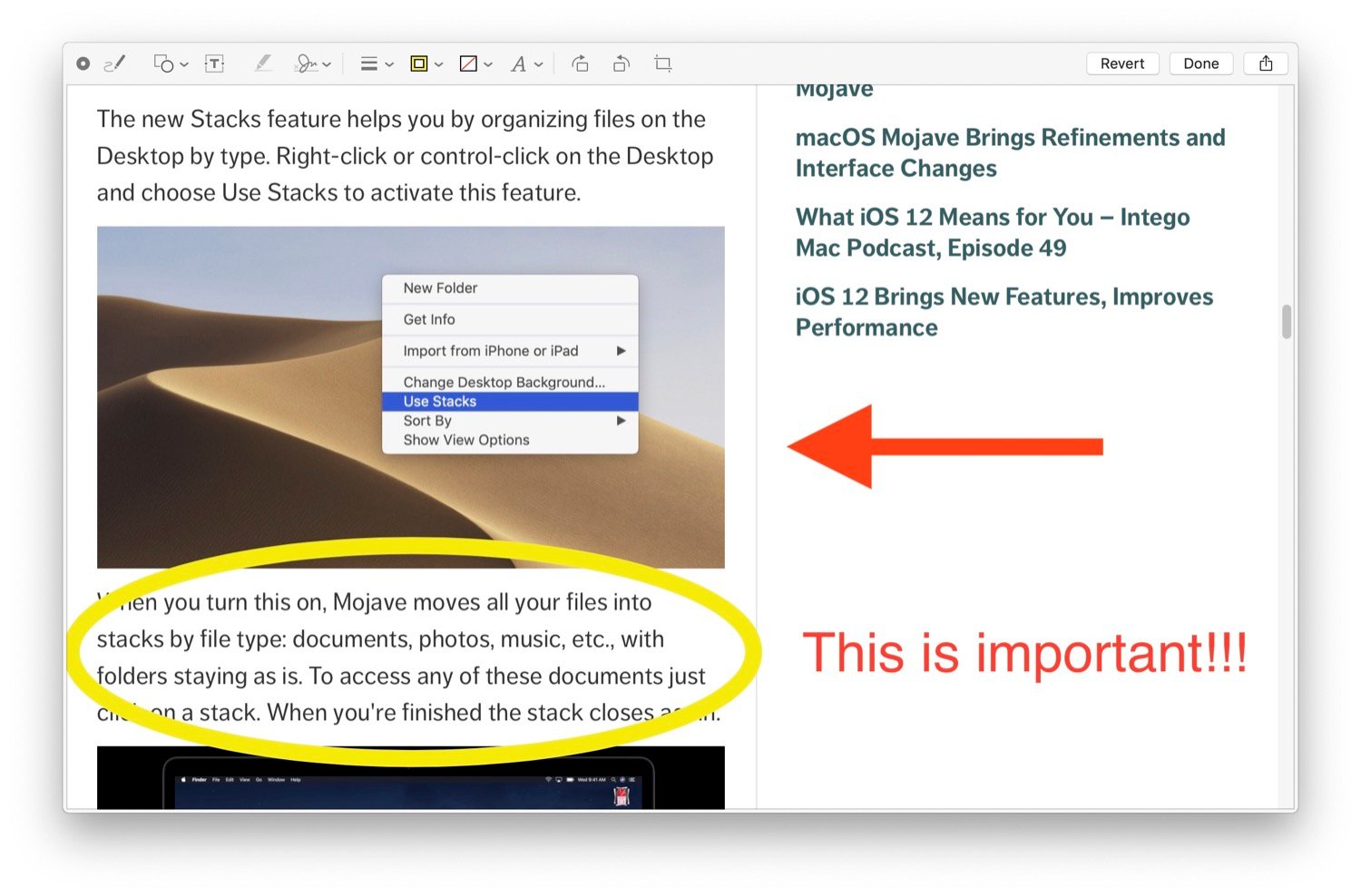Open the Sign signature menu
This screenshot has width=1361, height=896.
point(313,63)
